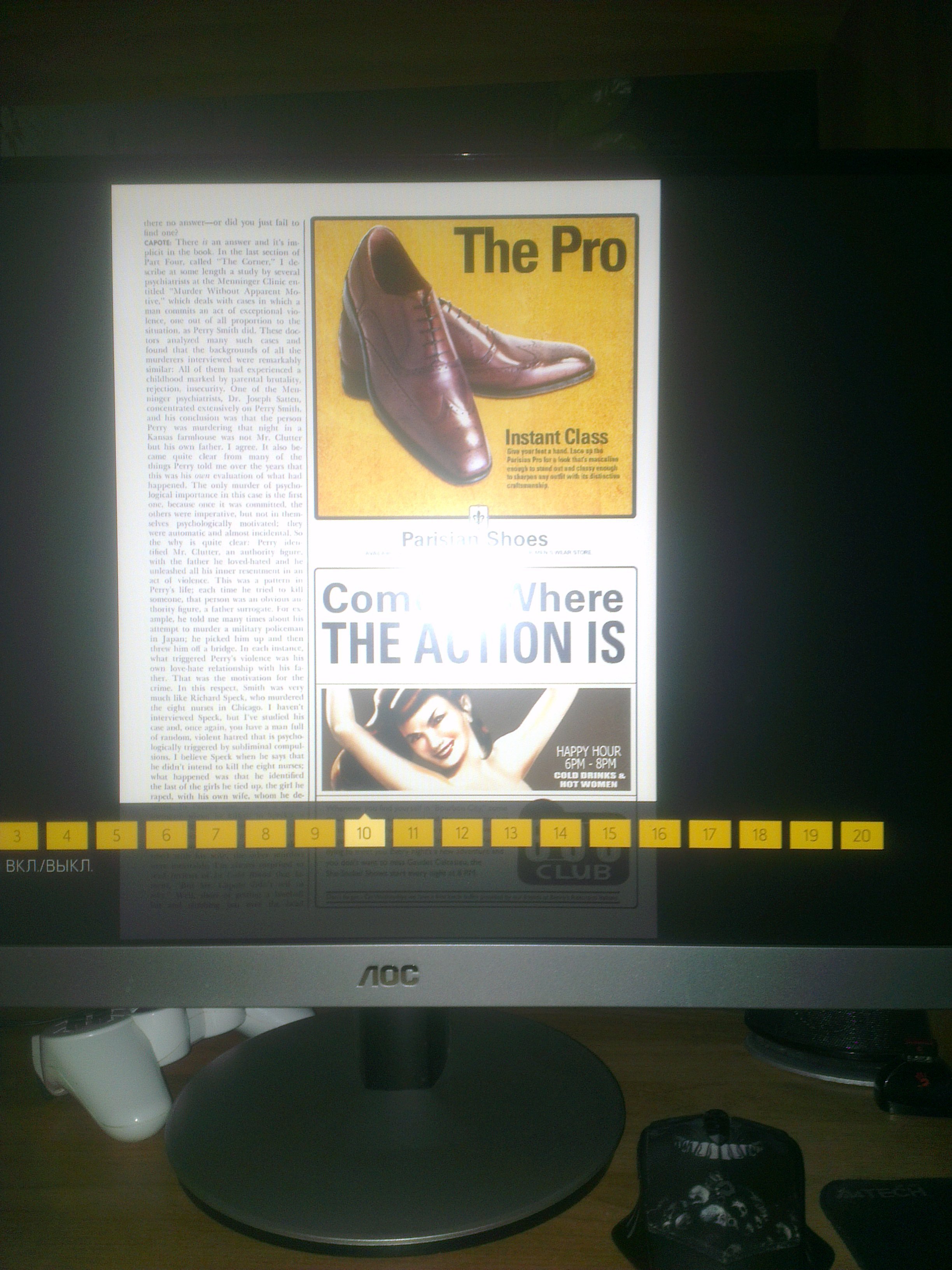Go to page 20

(862, 836)
